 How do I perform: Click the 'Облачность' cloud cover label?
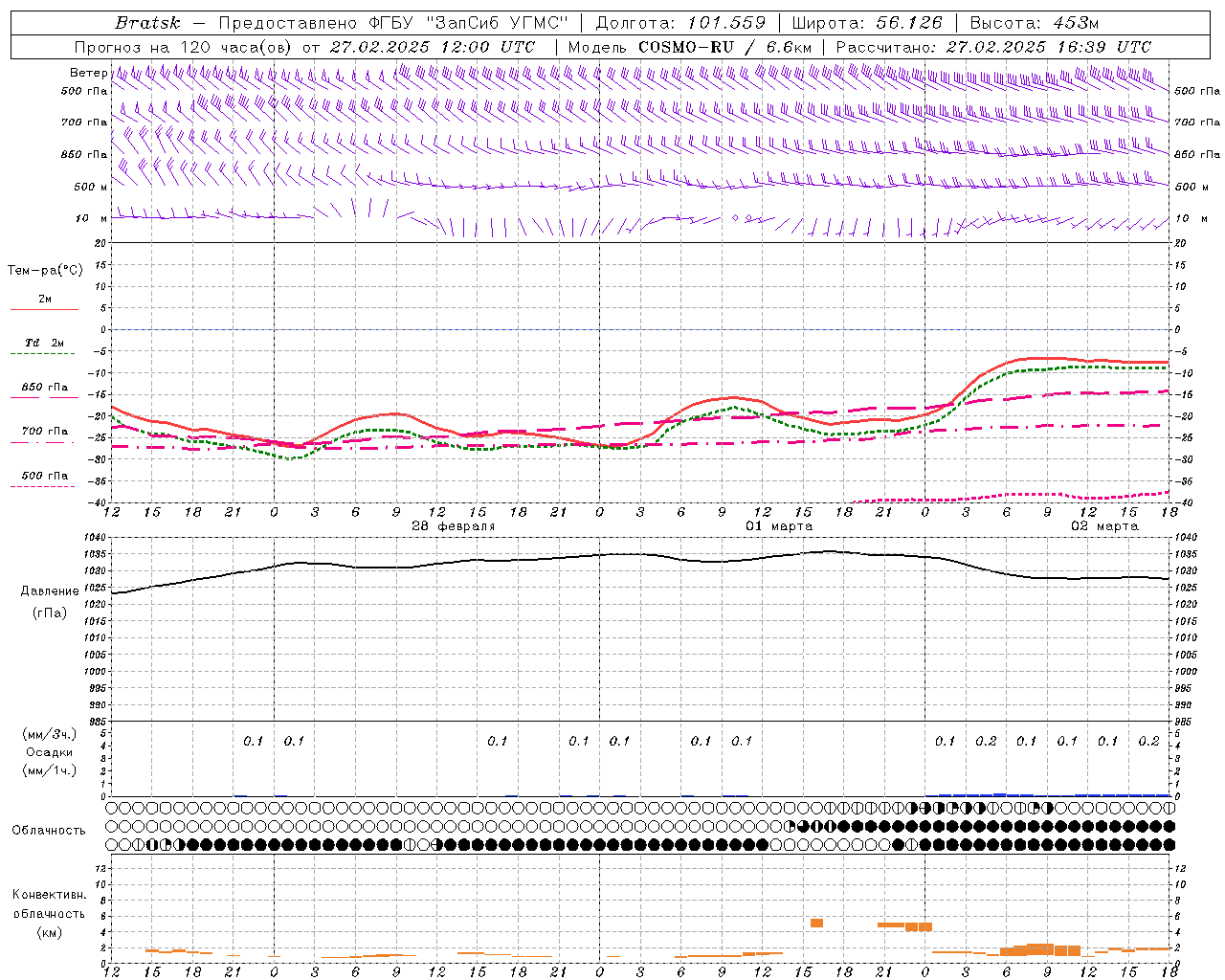tap(49, 831)
